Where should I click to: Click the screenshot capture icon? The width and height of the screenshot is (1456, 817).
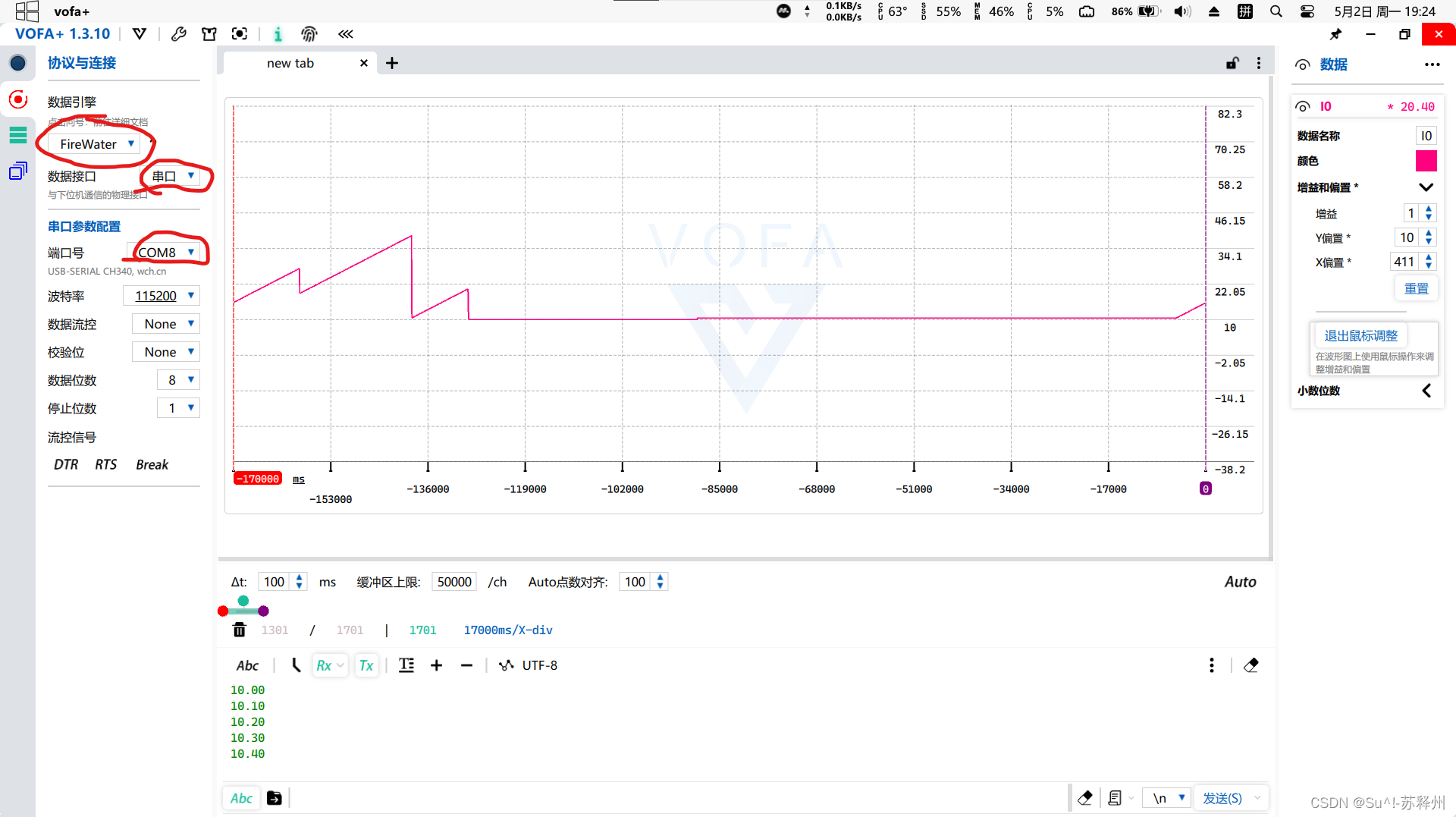tap(240, 33)
